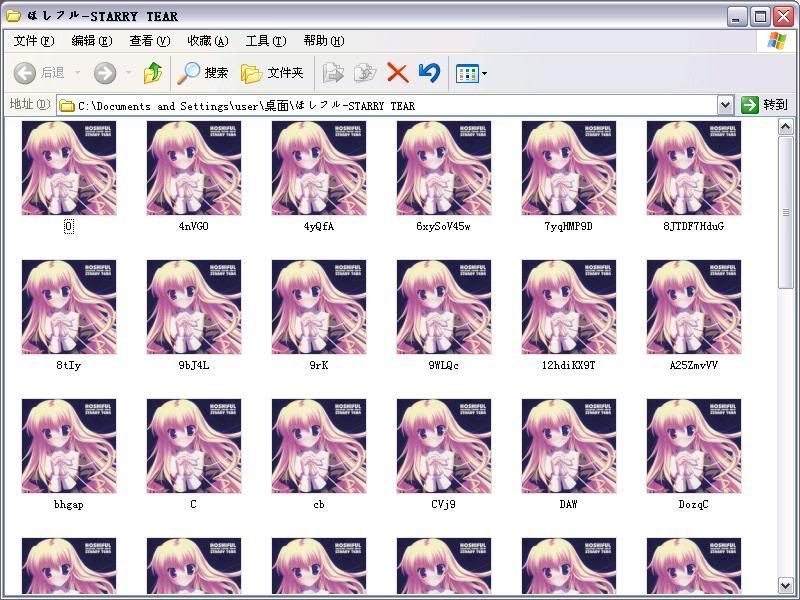The height and width of the screenshot is (600, 800).
Task: Select the thumbnail named C
Action: coord(194,446)
